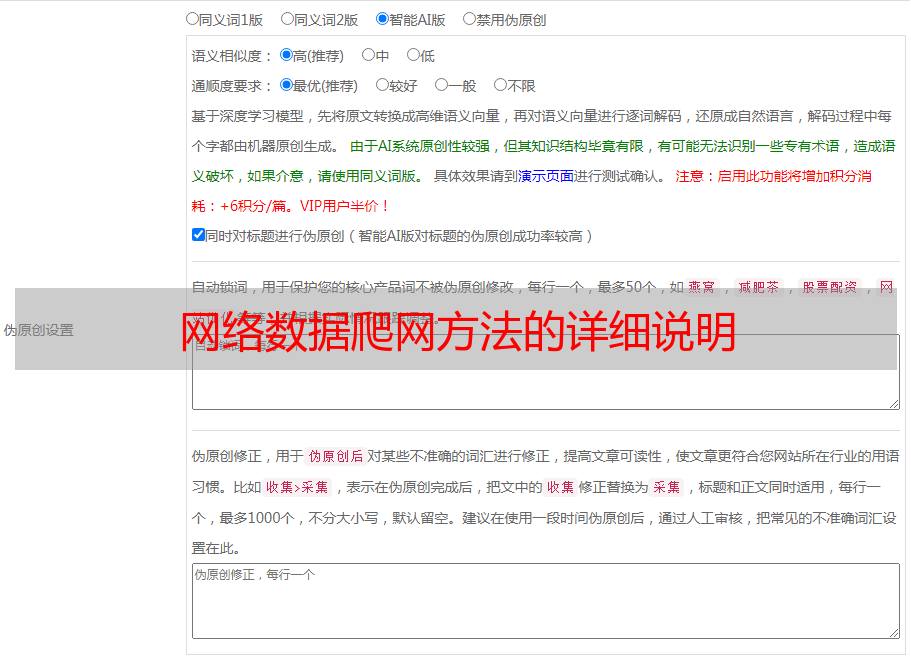Open the 演示页面 link

coord(546,176)
